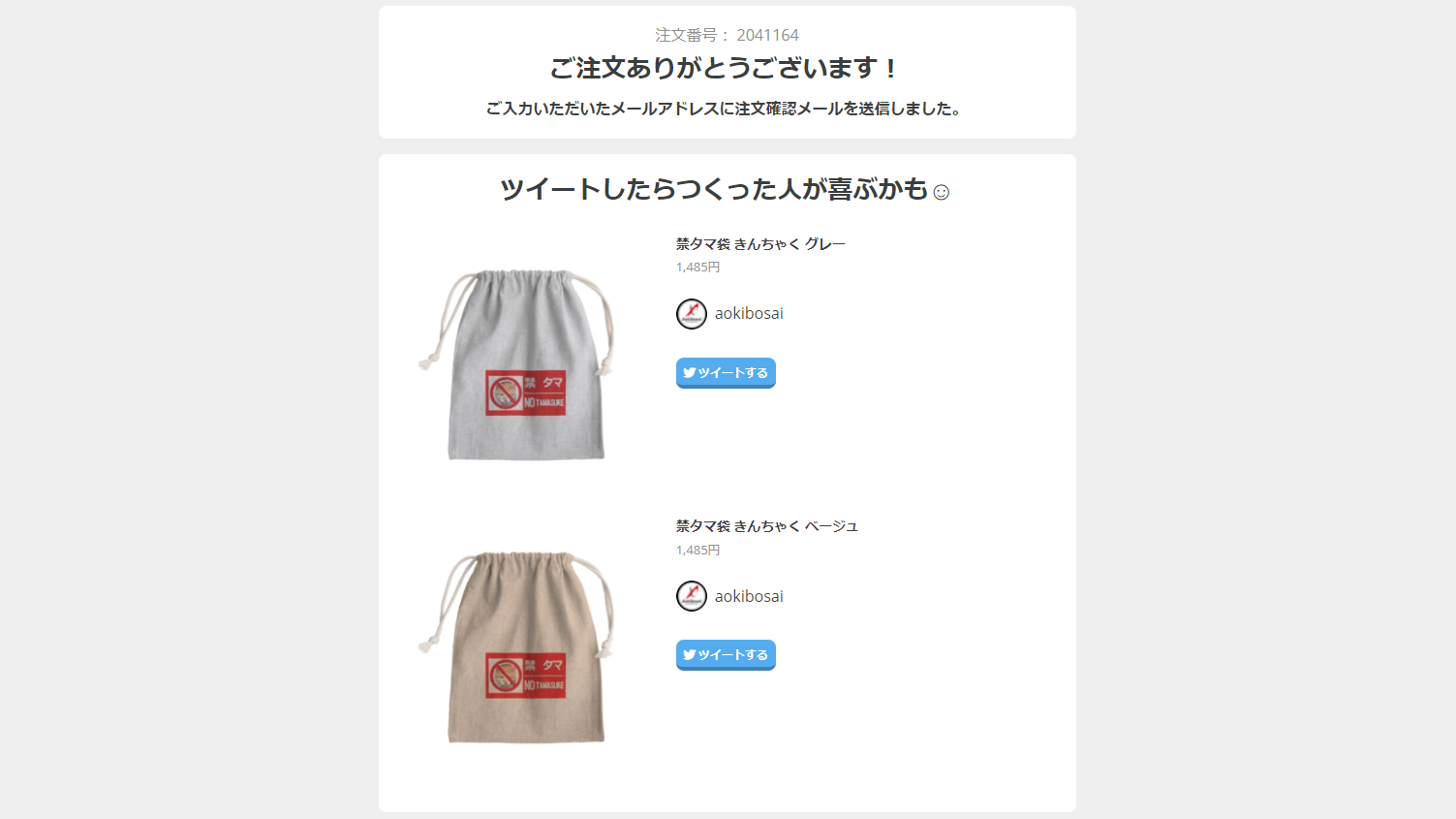
Task: Visit the aokibosai shop name under the beige bag
Action: tap(749, 596)
